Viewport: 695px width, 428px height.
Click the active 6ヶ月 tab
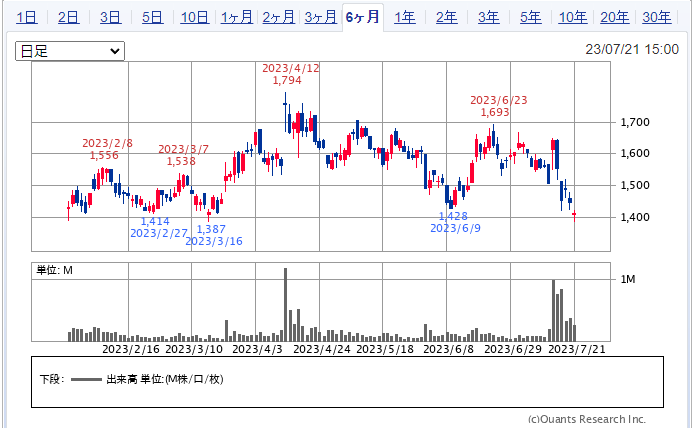click(x=363, y=17)
